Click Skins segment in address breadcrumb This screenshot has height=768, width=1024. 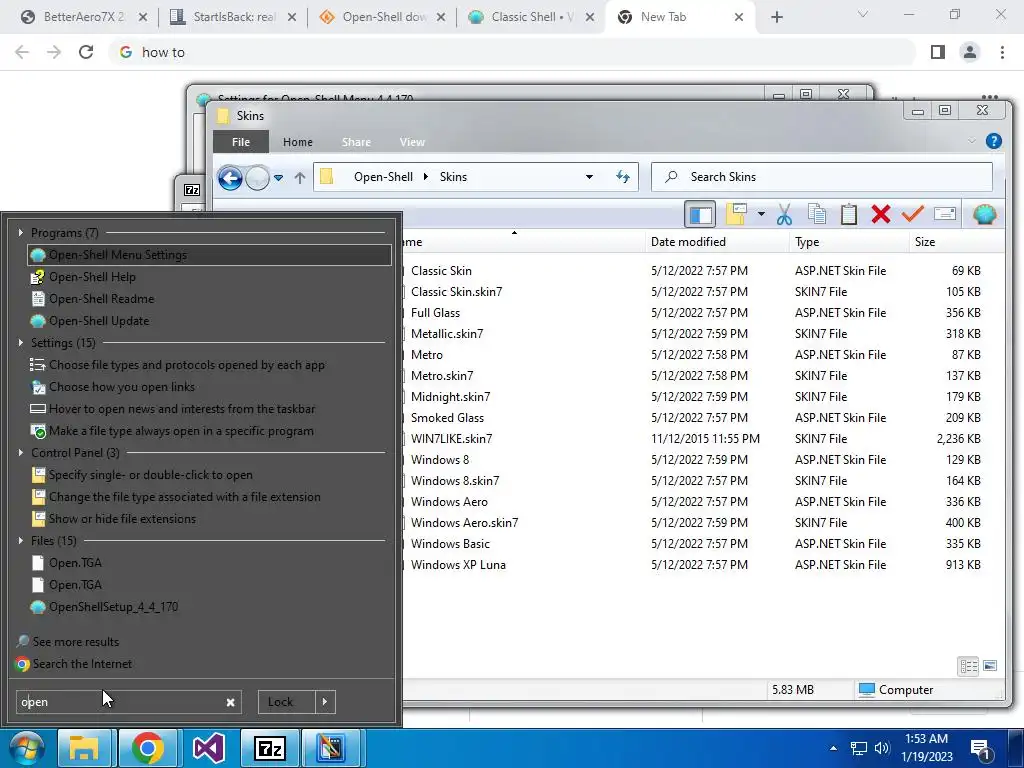(x=453, y=177)
